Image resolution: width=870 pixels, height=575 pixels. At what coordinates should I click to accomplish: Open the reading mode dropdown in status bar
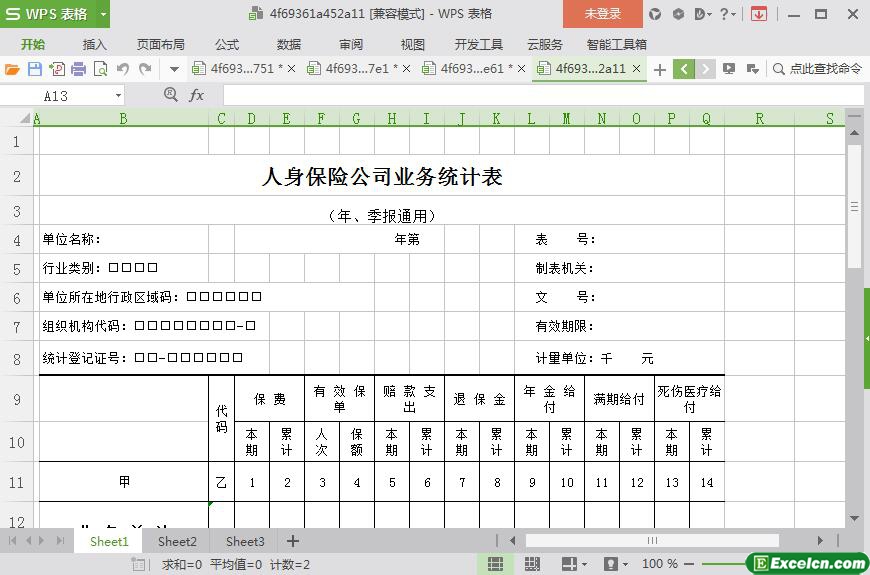point(584,564)
